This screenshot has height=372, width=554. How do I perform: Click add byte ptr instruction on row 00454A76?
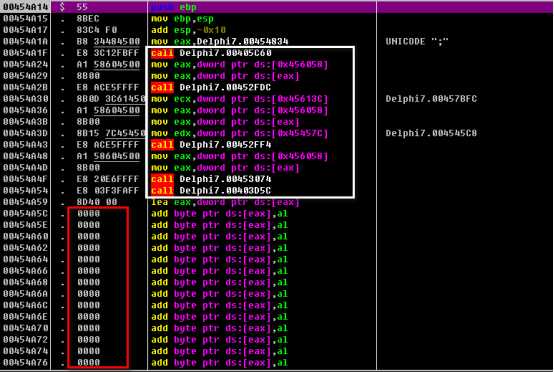click(x=219, y=363)
